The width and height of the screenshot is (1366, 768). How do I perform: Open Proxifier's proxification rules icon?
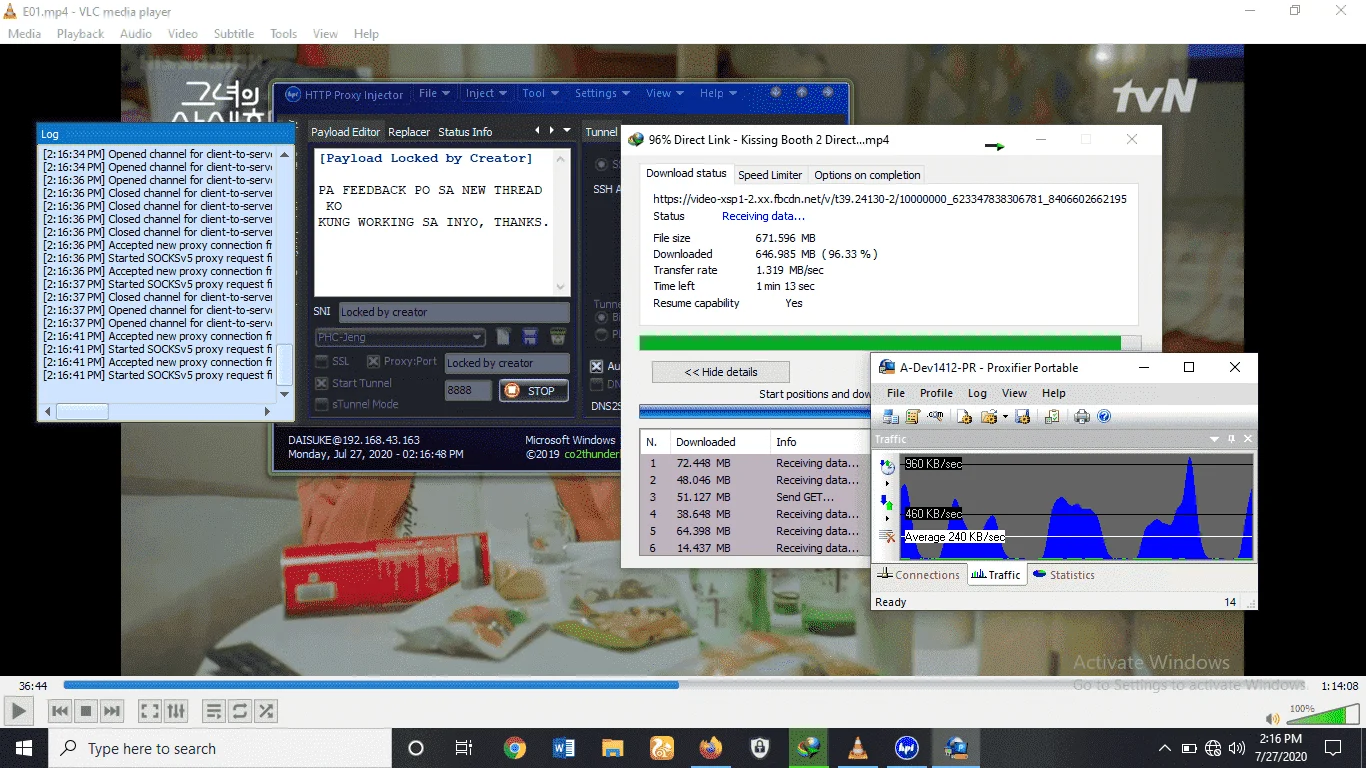click(912, 417)
